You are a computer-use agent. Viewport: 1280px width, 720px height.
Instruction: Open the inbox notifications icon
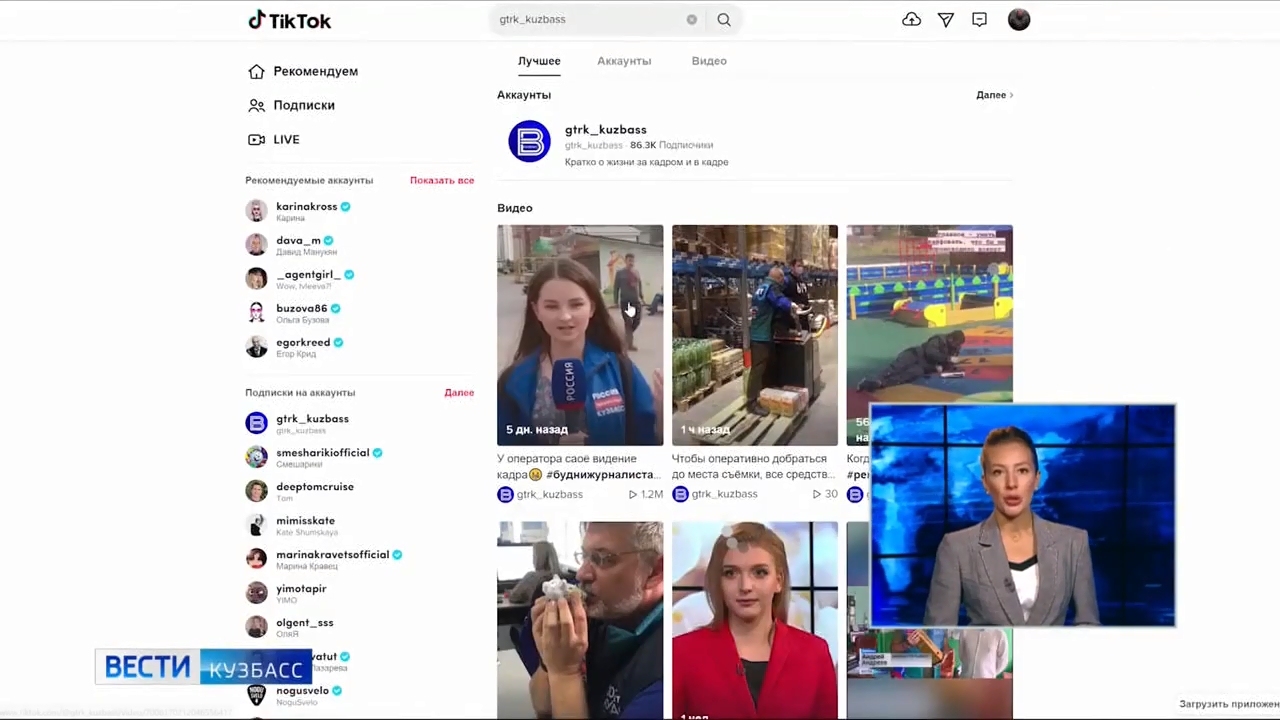979,20
